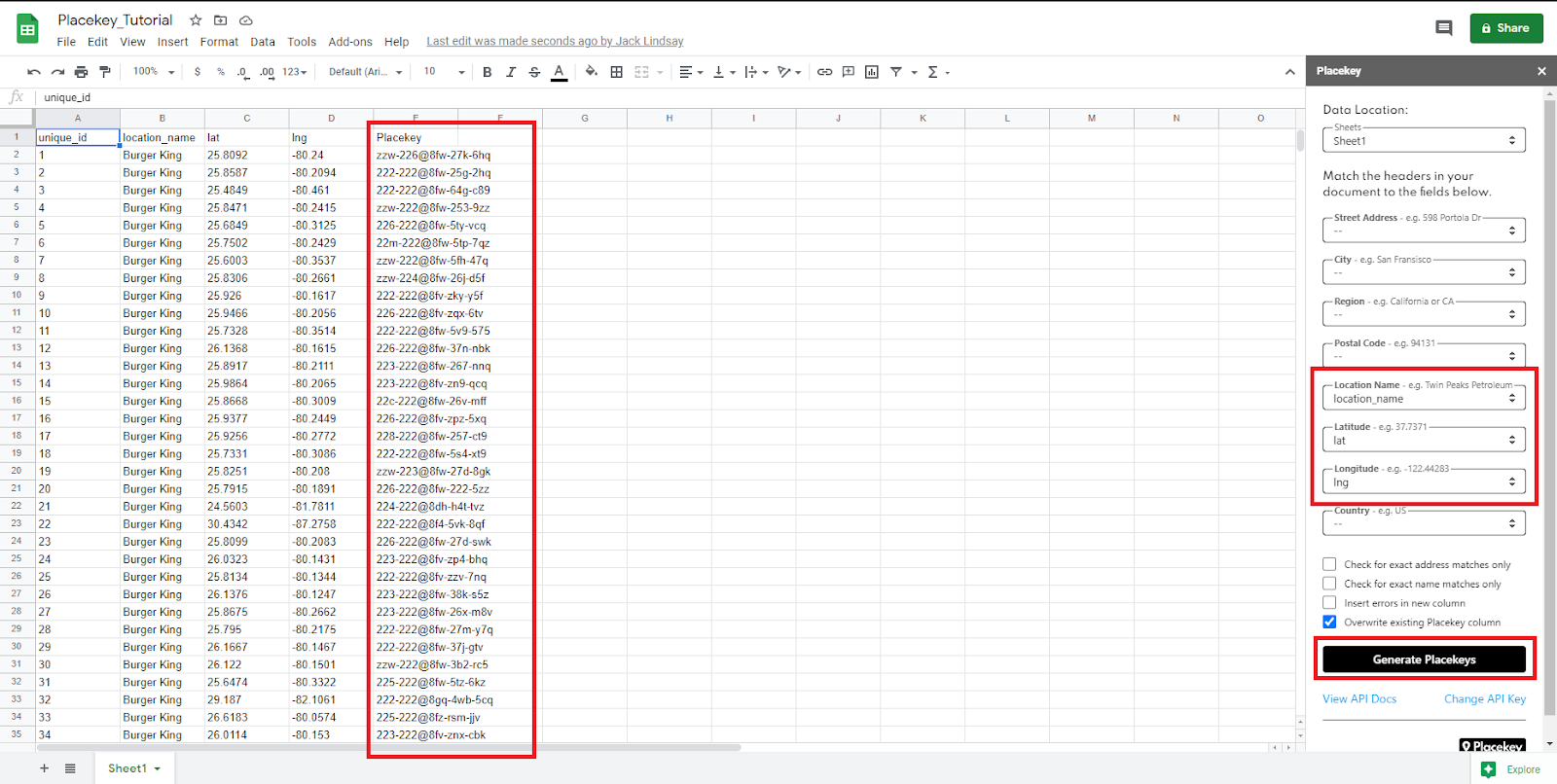Click the redo icon in toolbar
The height and width of the screenshot is (784, 1557).
pos(57,72)
